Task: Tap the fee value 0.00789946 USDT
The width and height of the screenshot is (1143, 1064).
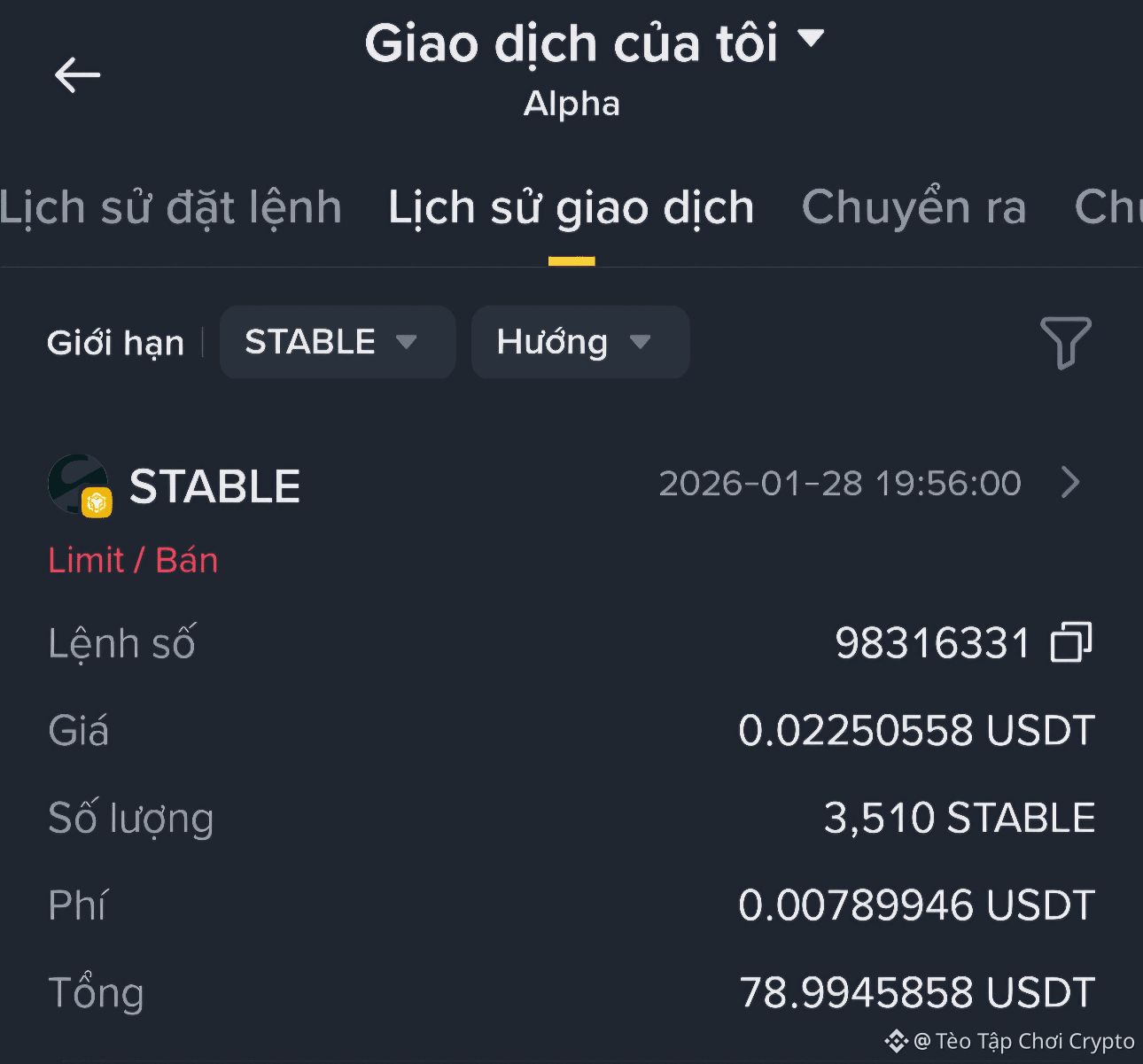Action: click(916, 905)
